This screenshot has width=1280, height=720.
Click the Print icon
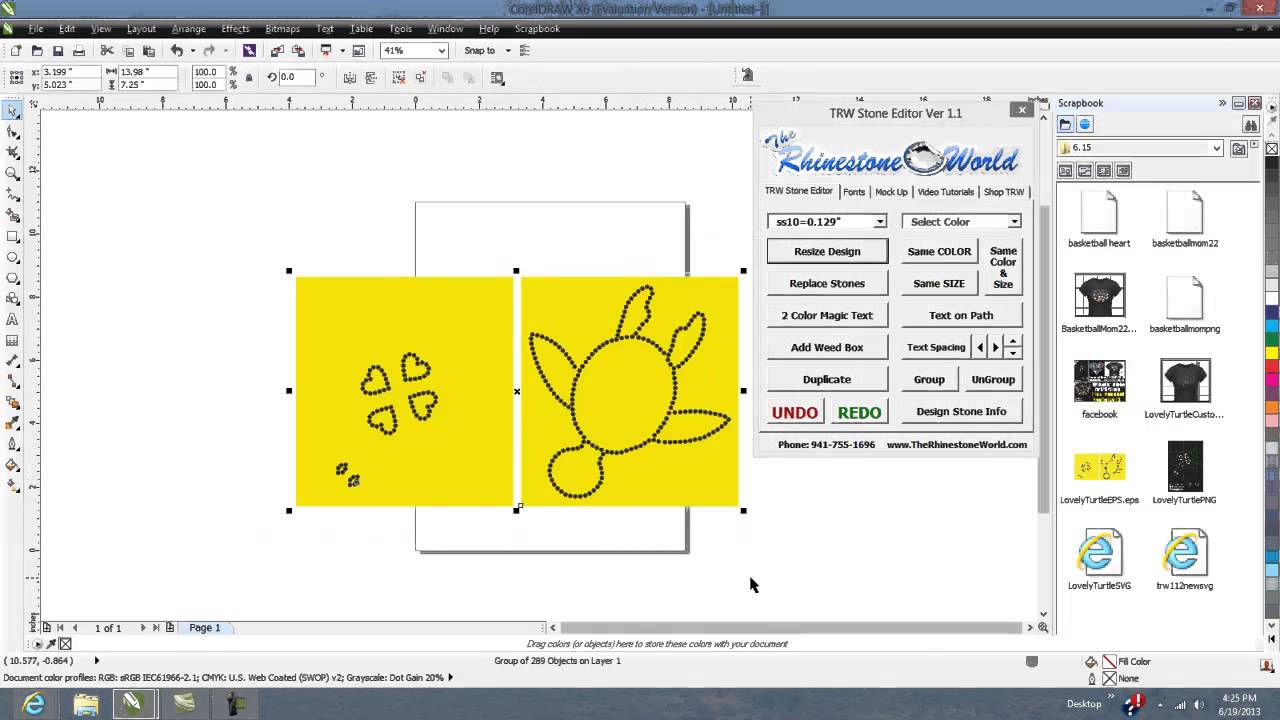[79, 51]
